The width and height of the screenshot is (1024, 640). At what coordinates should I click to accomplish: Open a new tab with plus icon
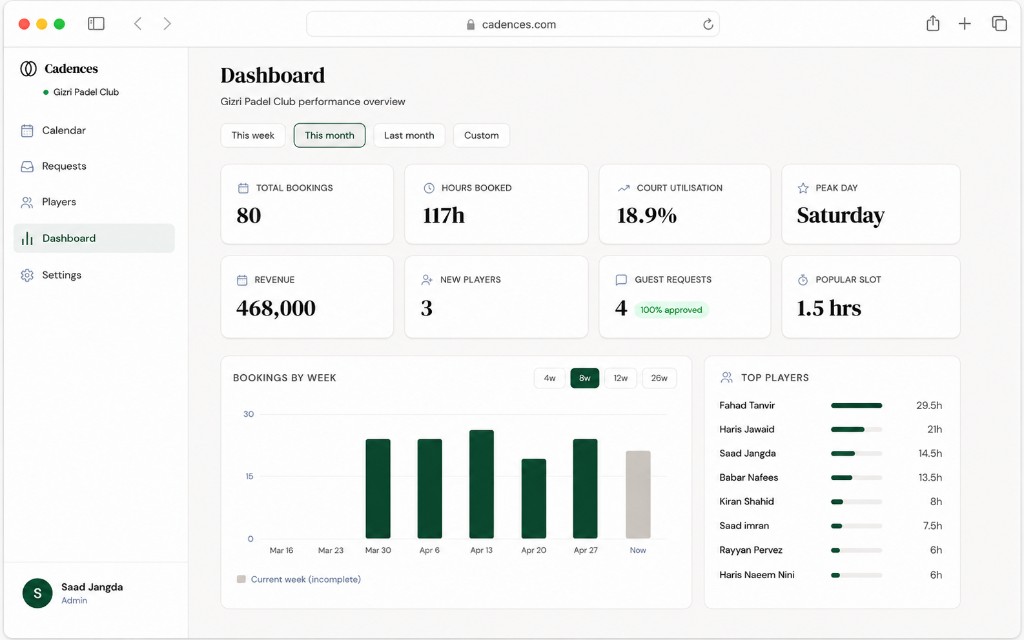click(x=965, y=24)
